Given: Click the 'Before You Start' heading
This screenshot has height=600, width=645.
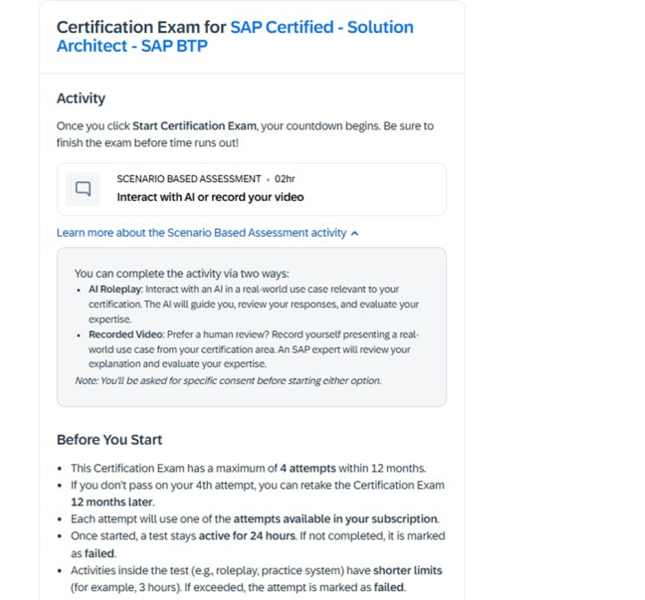Looking at the screenshot, I should 109,440.
